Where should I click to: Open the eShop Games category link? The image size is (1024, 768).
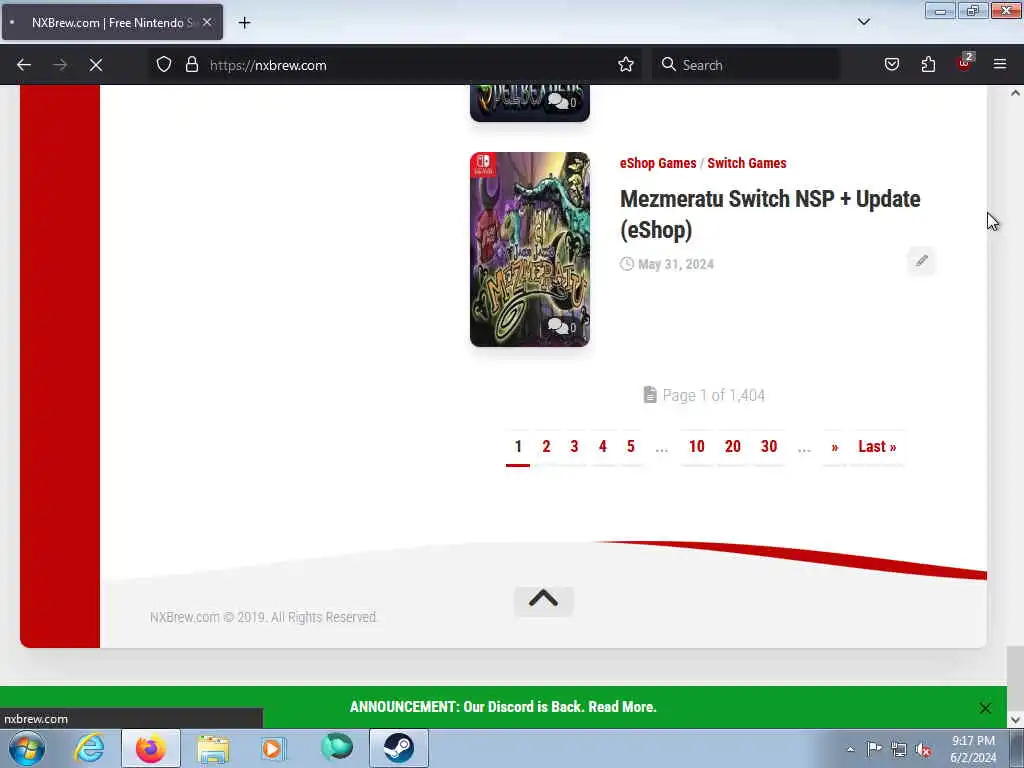pos(658,163)
